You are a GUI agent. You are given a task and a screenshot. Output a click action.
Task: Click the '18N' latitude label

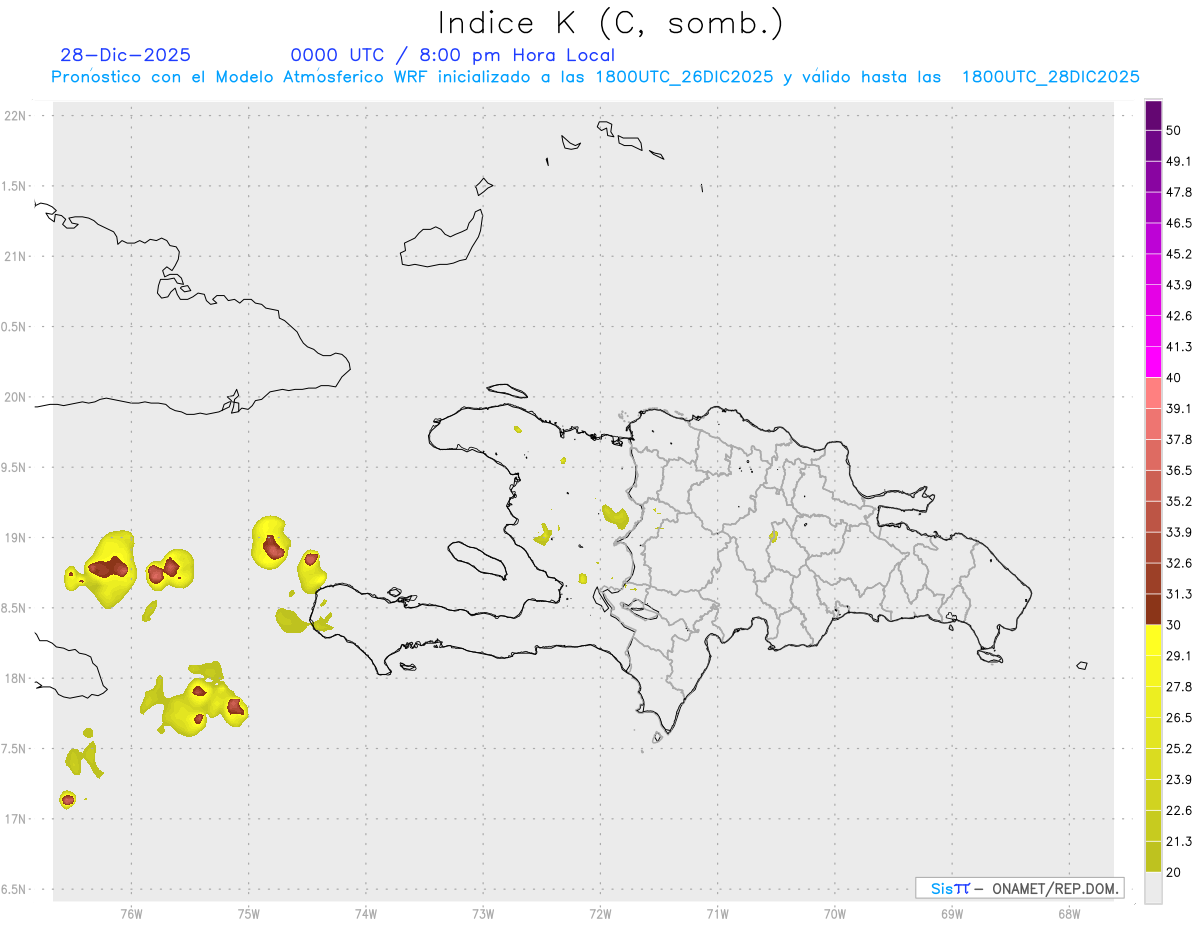pos(16,678)
